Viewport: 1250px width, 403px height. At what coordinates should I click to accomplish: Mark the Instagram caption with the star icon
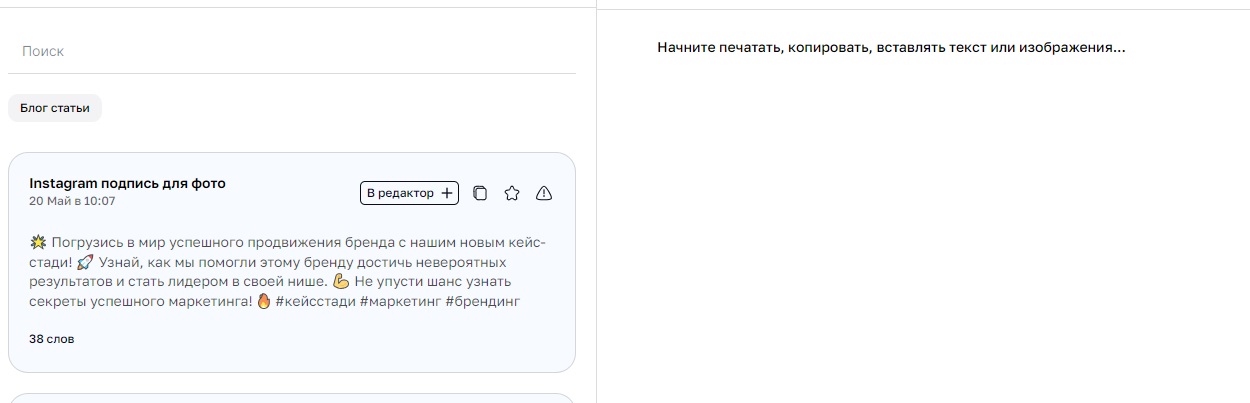512,193
